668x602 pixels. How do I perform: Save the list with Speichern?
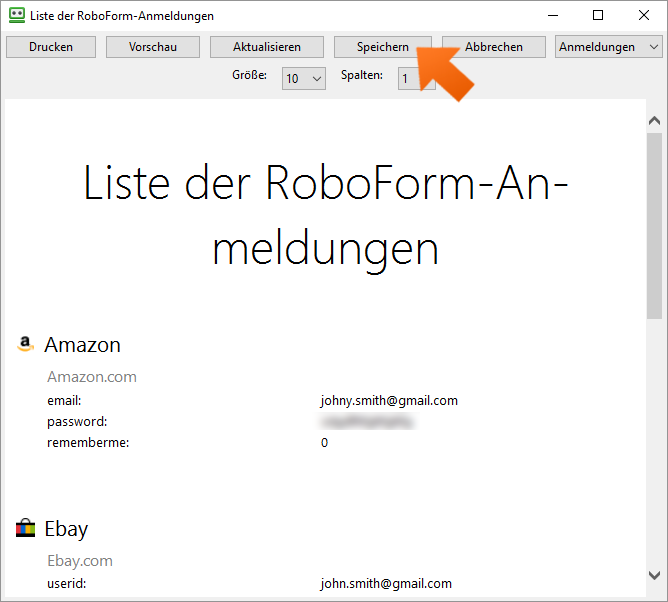pos(383,47)
